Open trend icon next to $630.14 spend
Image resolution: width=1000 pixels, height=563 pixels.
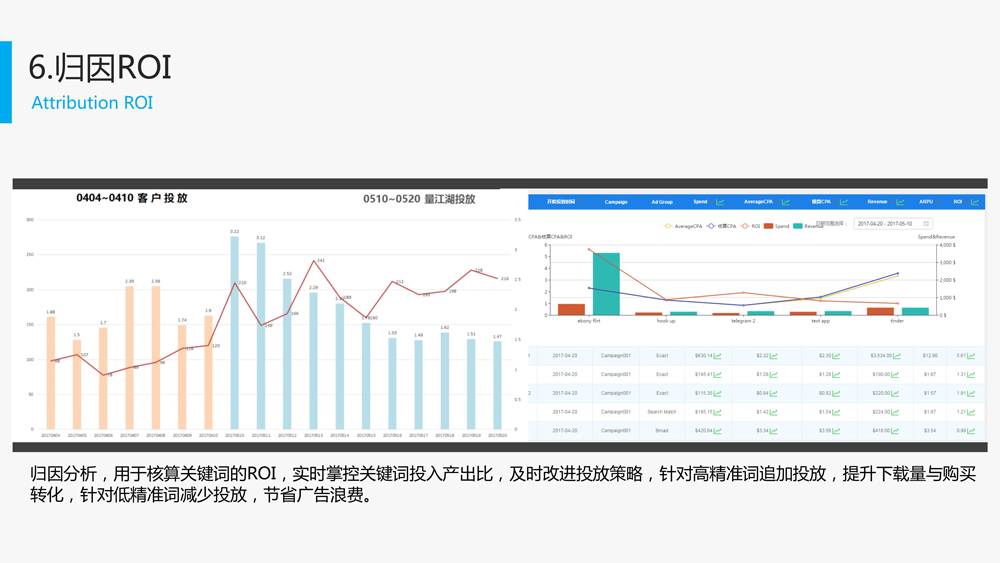716,355
